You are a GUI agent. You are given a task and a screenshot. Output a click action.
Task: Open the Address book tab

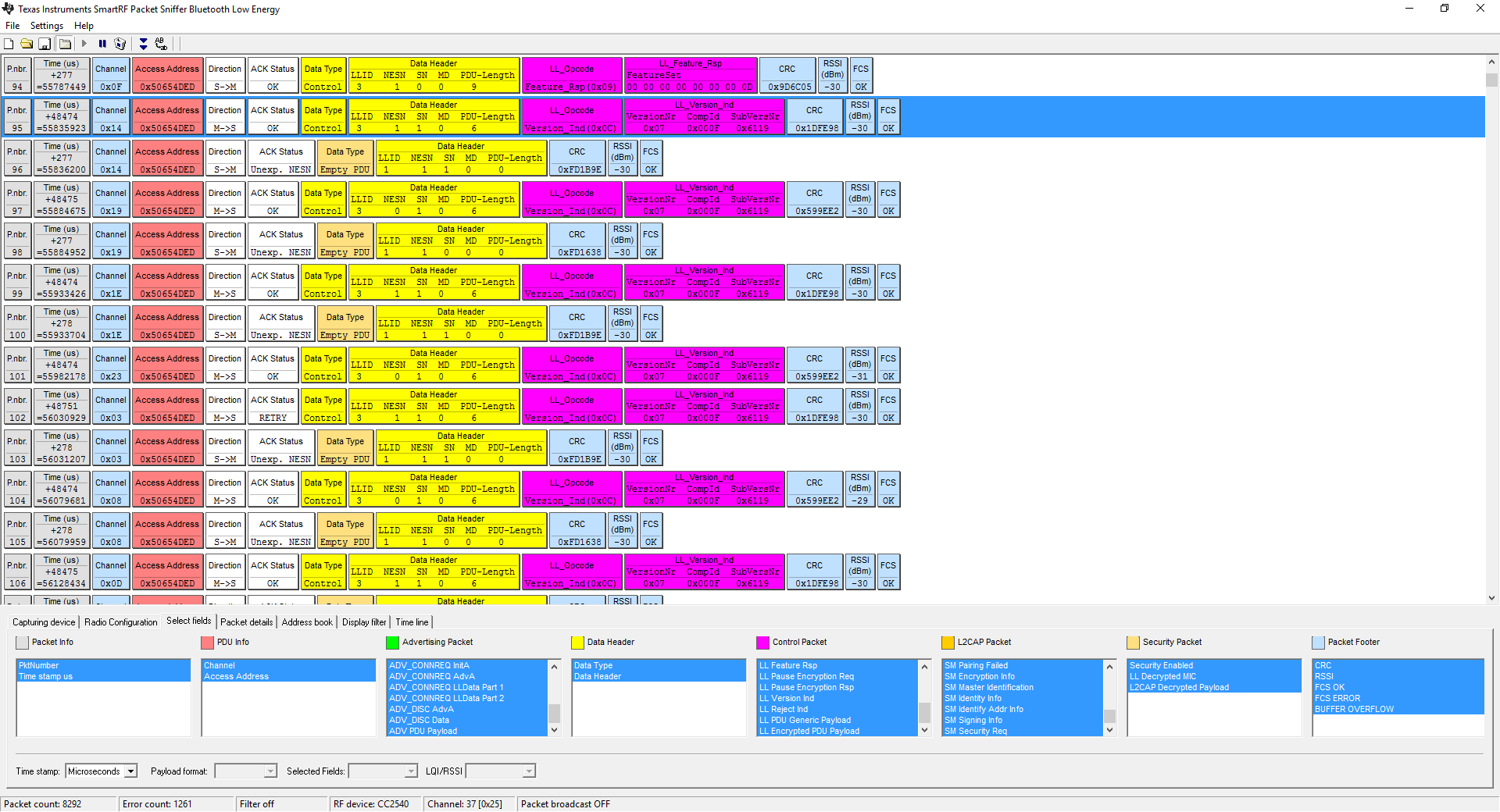coord(307,622)
